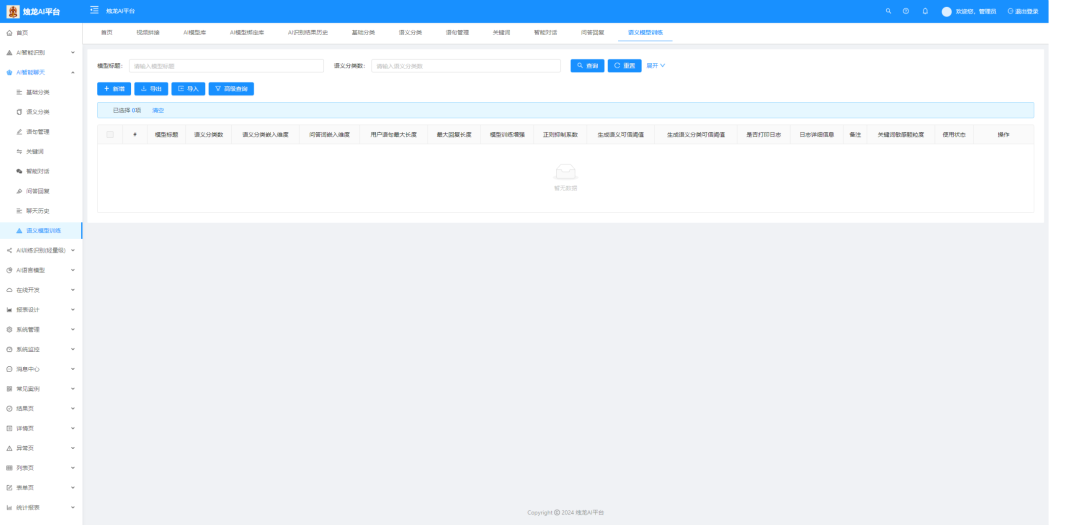Switch to the 首页 tab

click(106, 32)
